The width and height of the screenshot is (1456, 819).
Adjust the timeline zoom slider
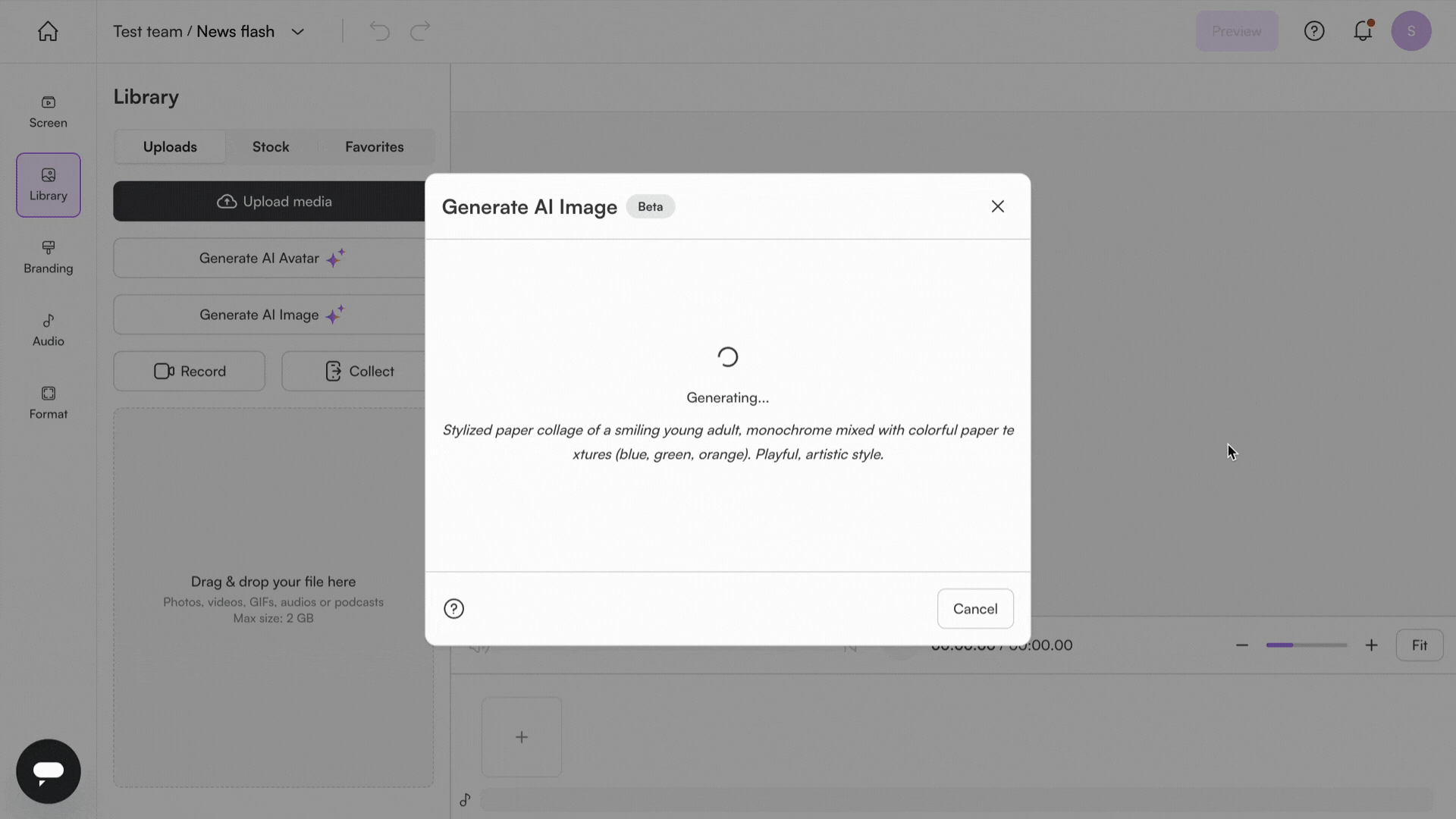coord(1306,645)
